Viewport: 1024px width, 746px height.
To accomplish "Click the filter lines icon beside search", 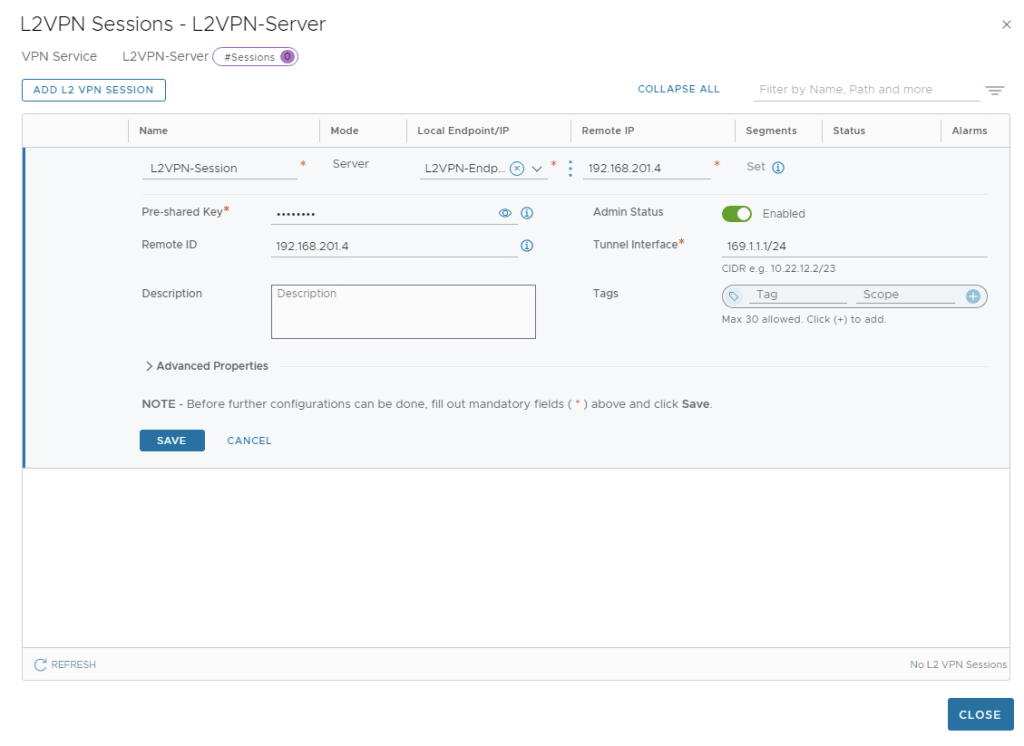I will click(994, 90).
